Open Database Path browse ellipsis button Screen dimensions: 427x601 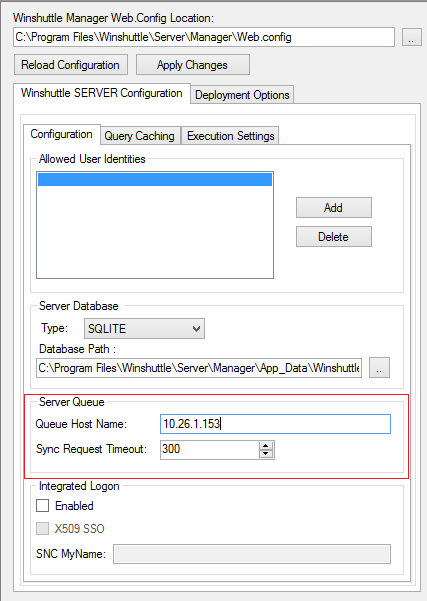[379, 368]
